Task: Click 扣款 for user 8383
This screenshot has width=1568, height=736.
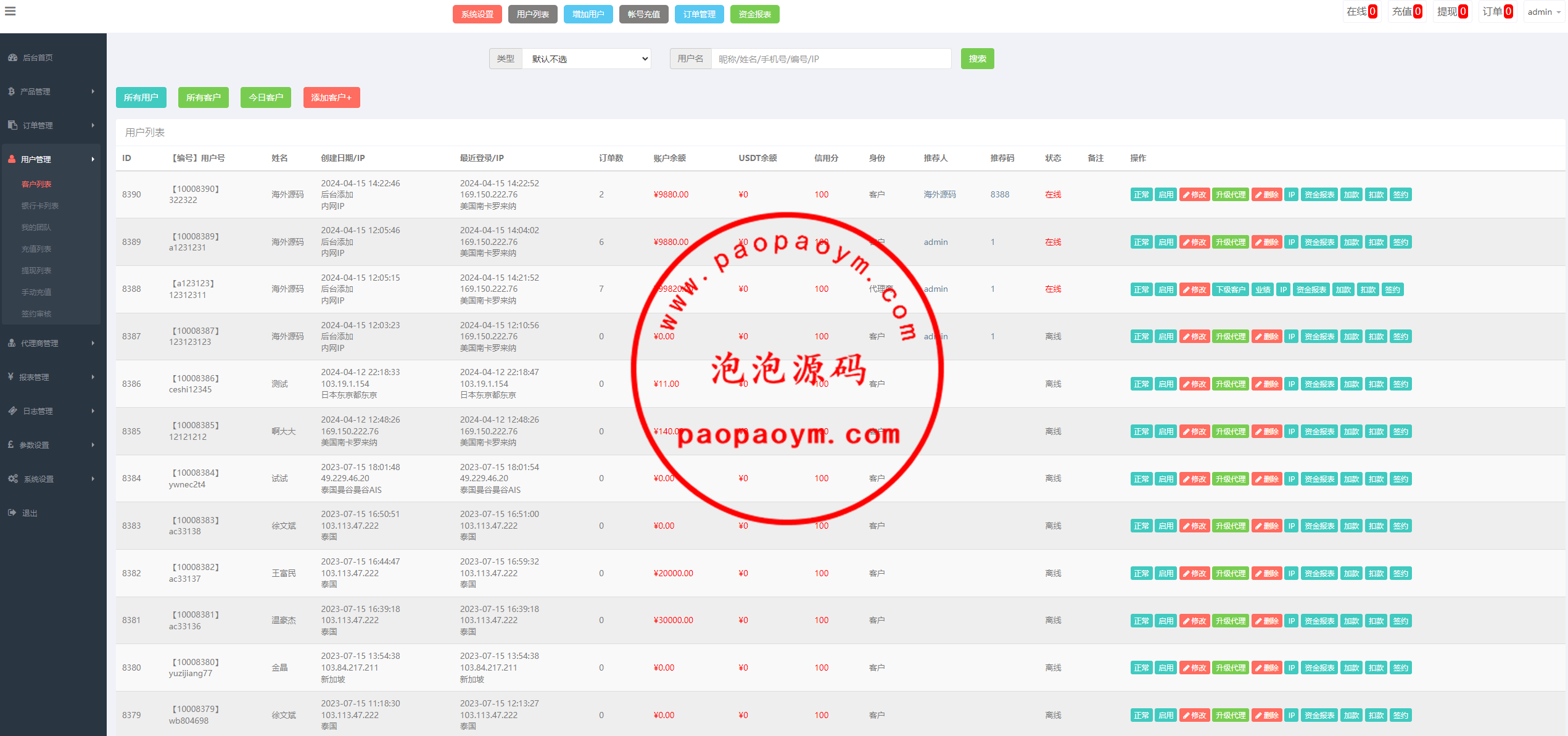Action: pyautogui.click(x=1376, y=526)
